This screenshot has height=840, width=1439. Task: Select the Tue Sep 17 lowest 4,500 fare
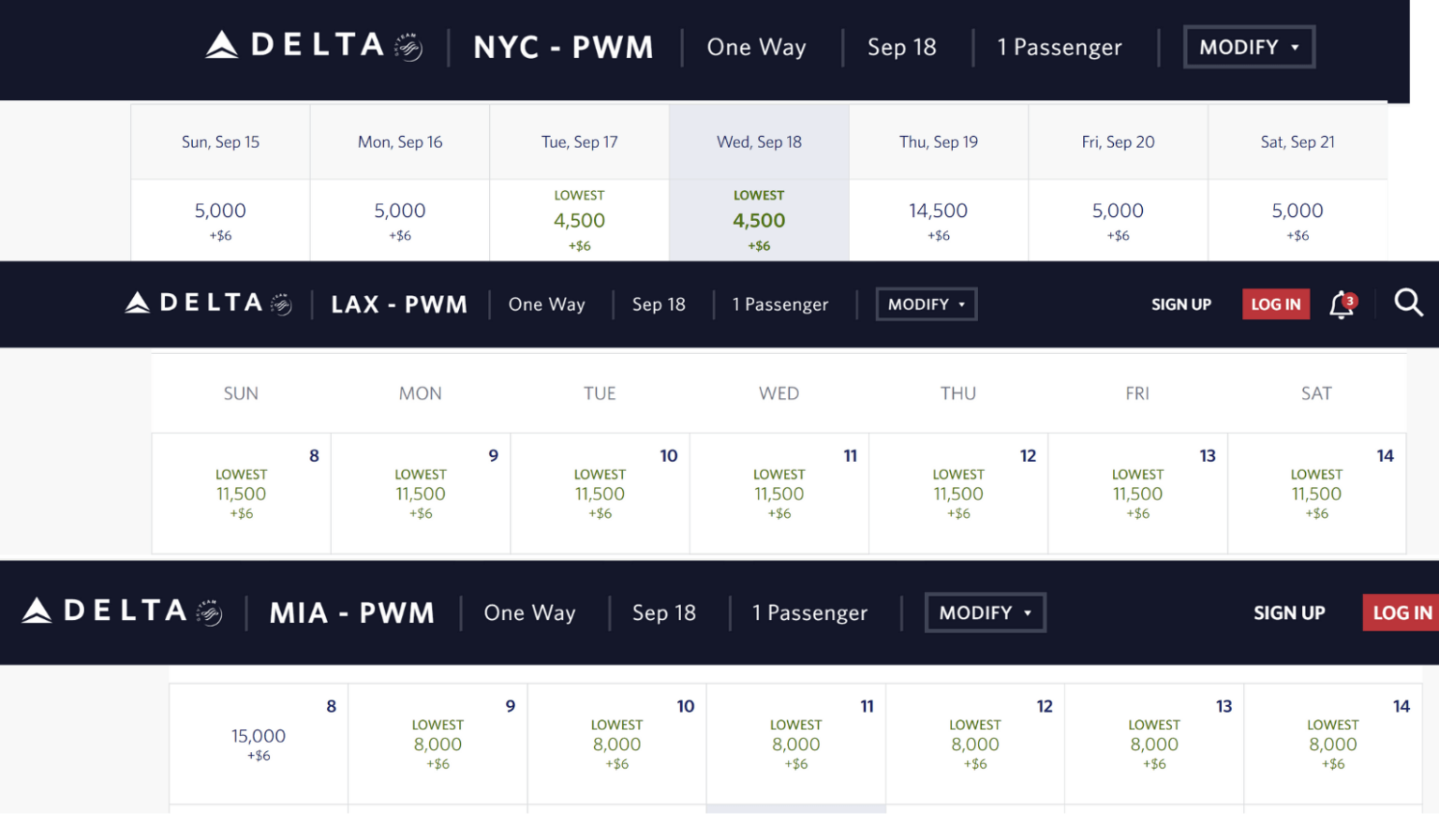tap(579, 219)
